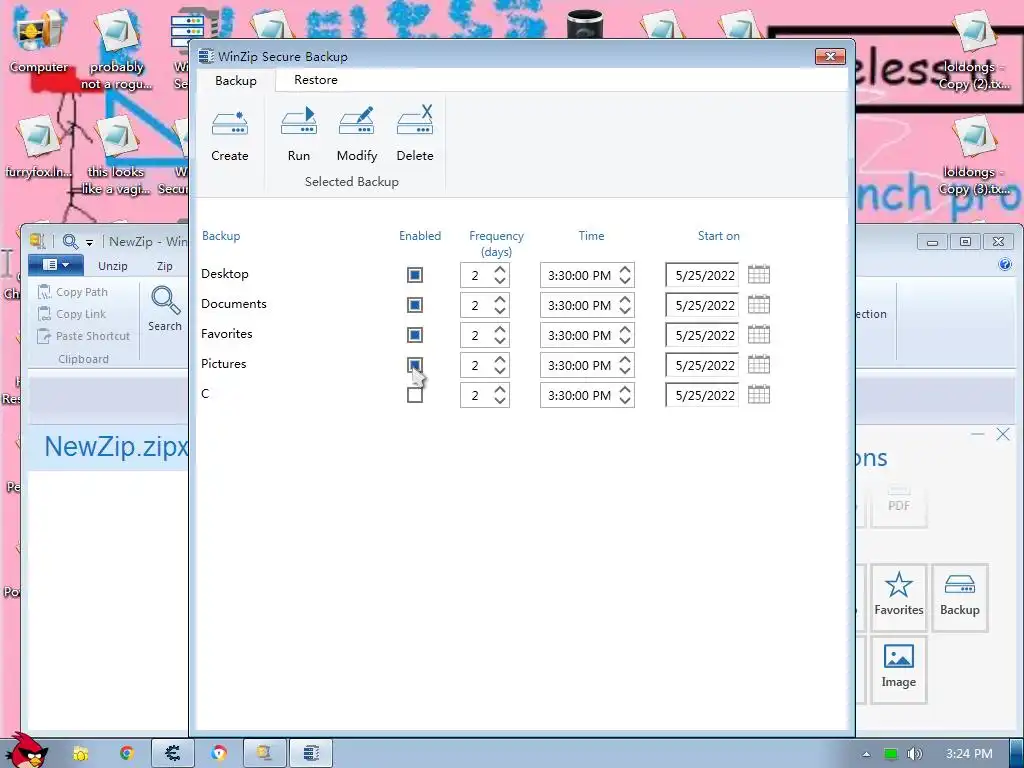Minimize the WinZip actions pane

point(978,434)
